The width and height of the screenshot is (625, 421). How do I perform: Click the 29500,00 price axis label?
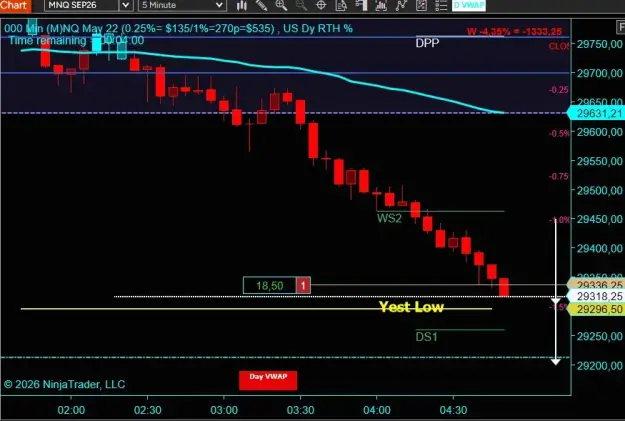(599, 190)
